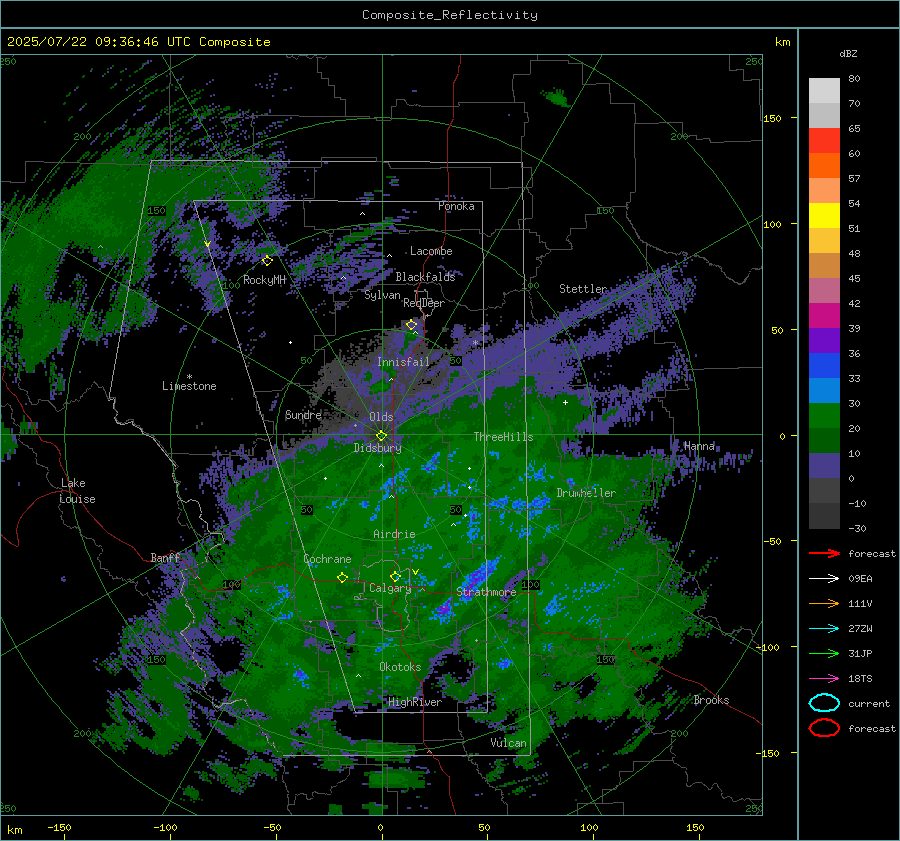
Task: Select the 20 dBZ dark green swatch
Action: (x=824, y=440)
